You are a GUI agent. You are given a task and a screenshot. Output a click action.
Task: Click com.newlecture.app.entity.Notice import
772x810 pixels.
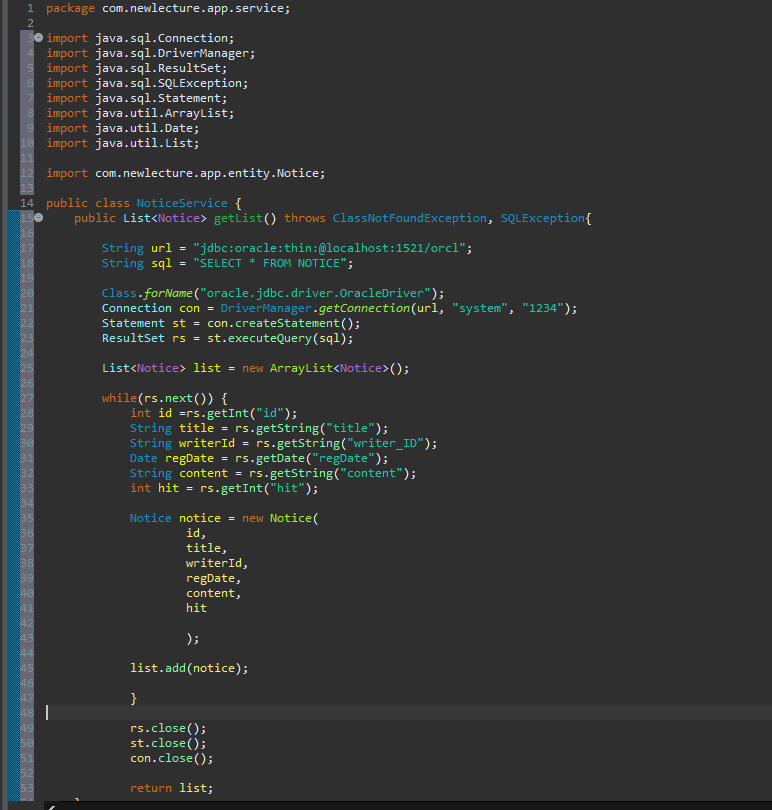(207, 174)
